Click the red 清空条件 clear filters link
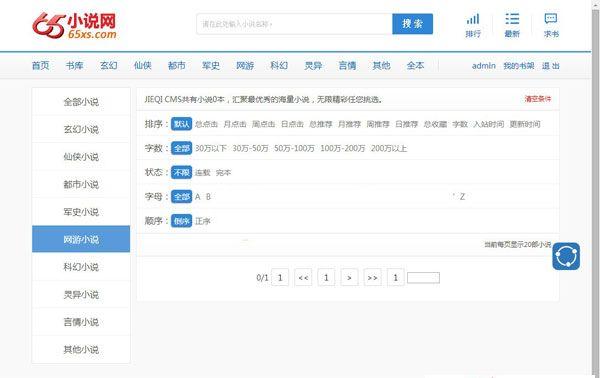Screen dimensions: 600x378 [538, 99]
